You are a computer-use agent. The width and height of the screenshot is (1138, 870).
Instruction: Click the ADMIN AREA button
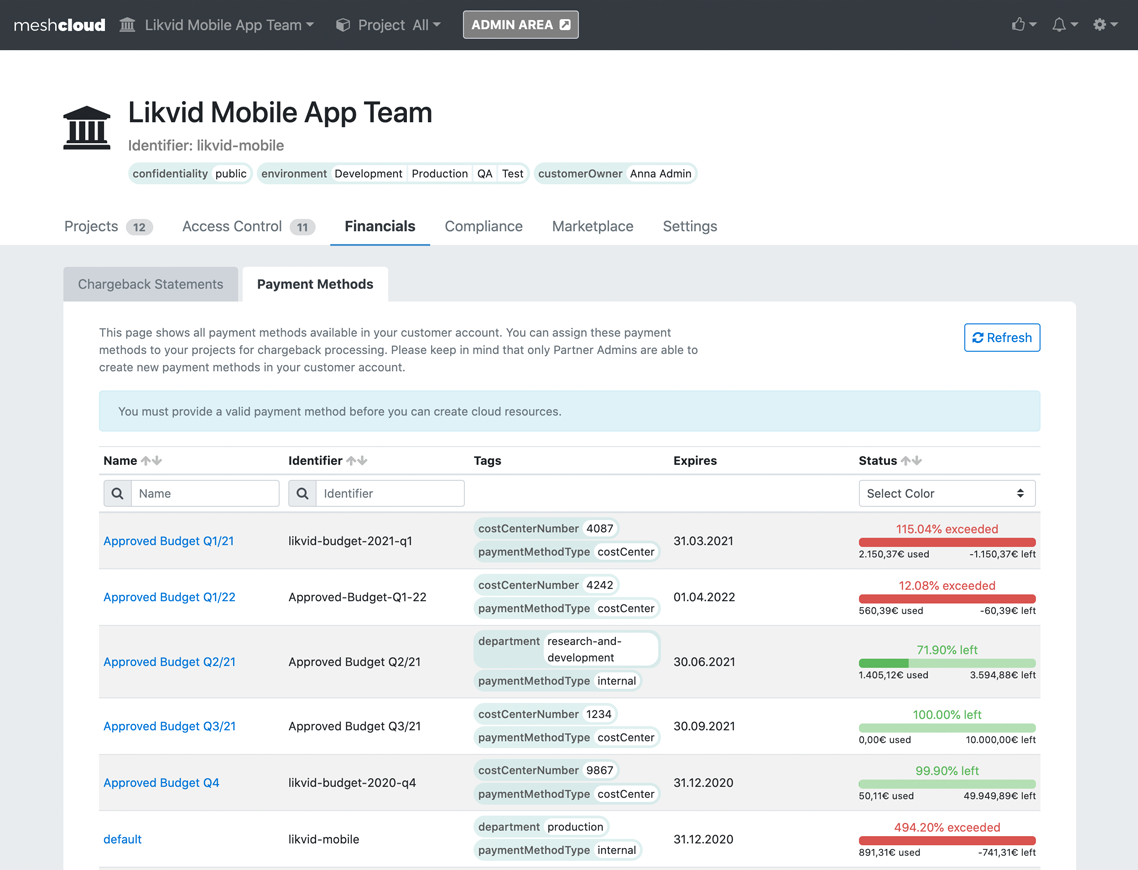520,24
